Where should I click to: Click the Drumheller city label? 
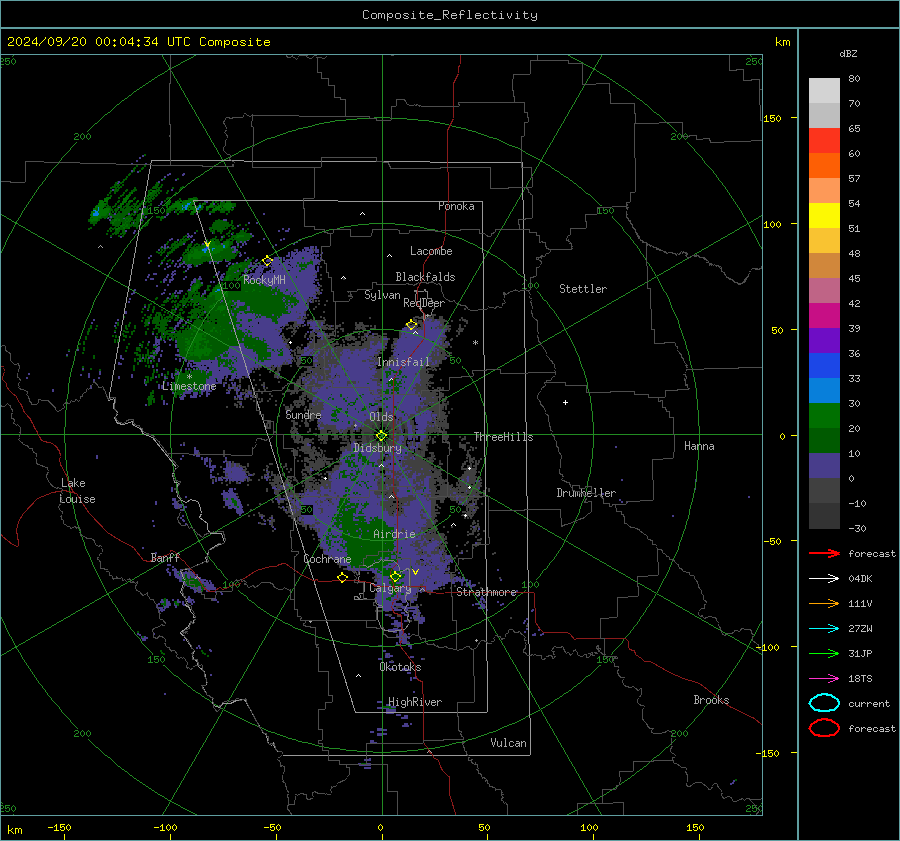pyautogui.click(x=586, y=493)
